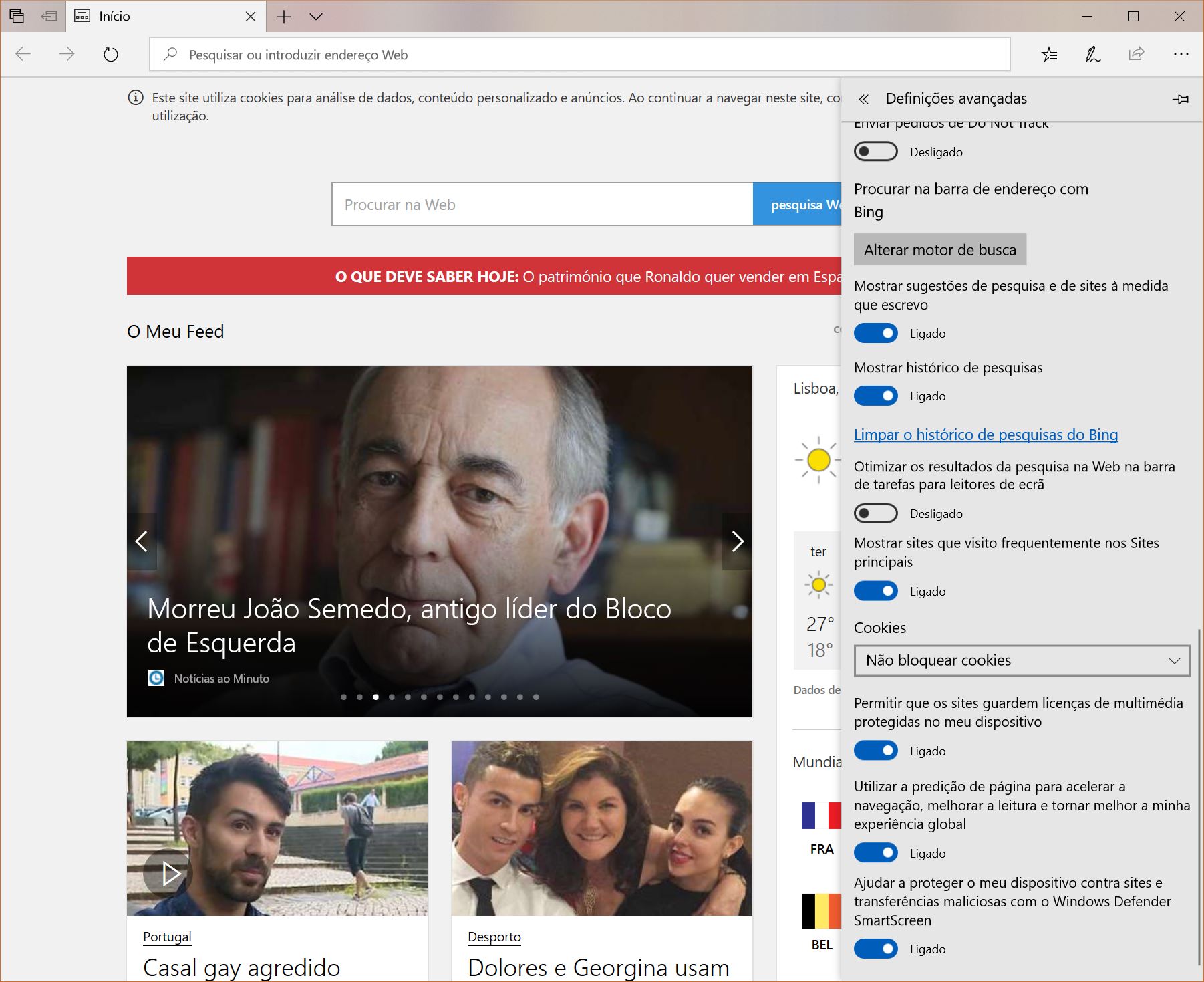Click the Casal gay agredido headline
The height and width of the screenshot is (982, 1204).
(x=242, y=967)
